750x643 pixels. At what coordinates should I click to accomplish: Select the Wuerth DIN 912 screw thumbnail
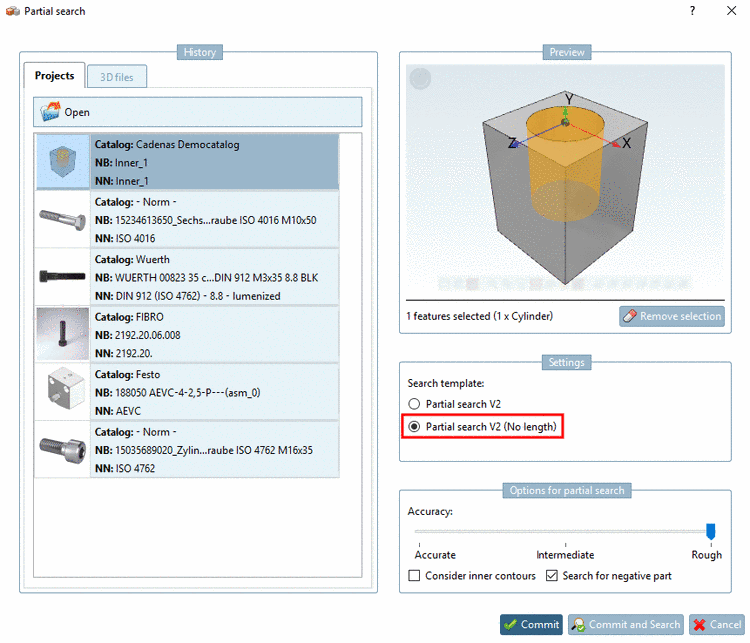63,277
